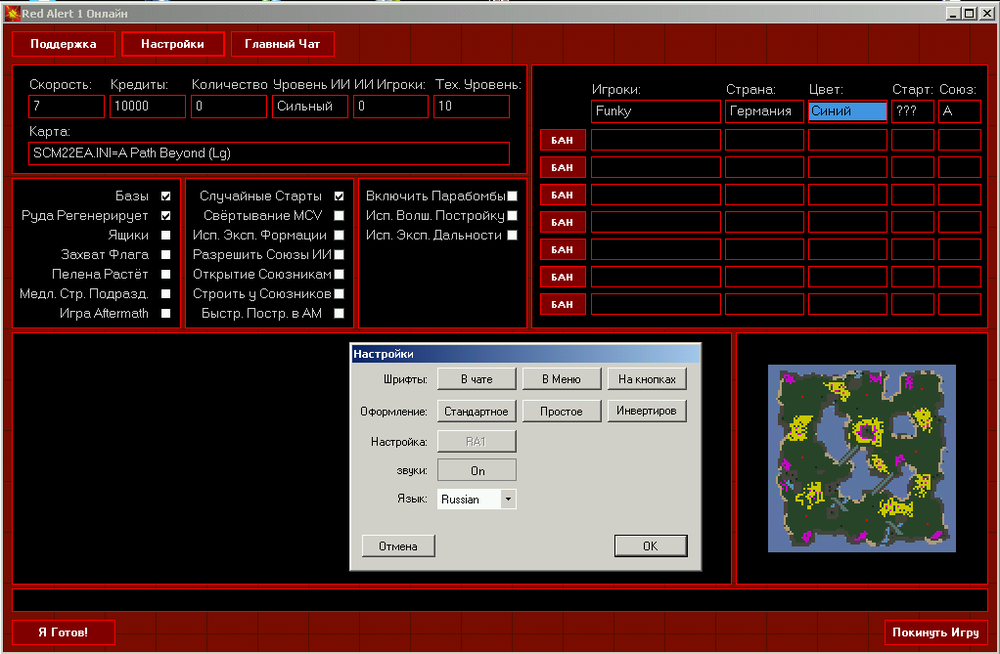Tick the Открытие Союзникам checkbox
The width and height of the screenshot is (1000, 654).
pos(339,274)
